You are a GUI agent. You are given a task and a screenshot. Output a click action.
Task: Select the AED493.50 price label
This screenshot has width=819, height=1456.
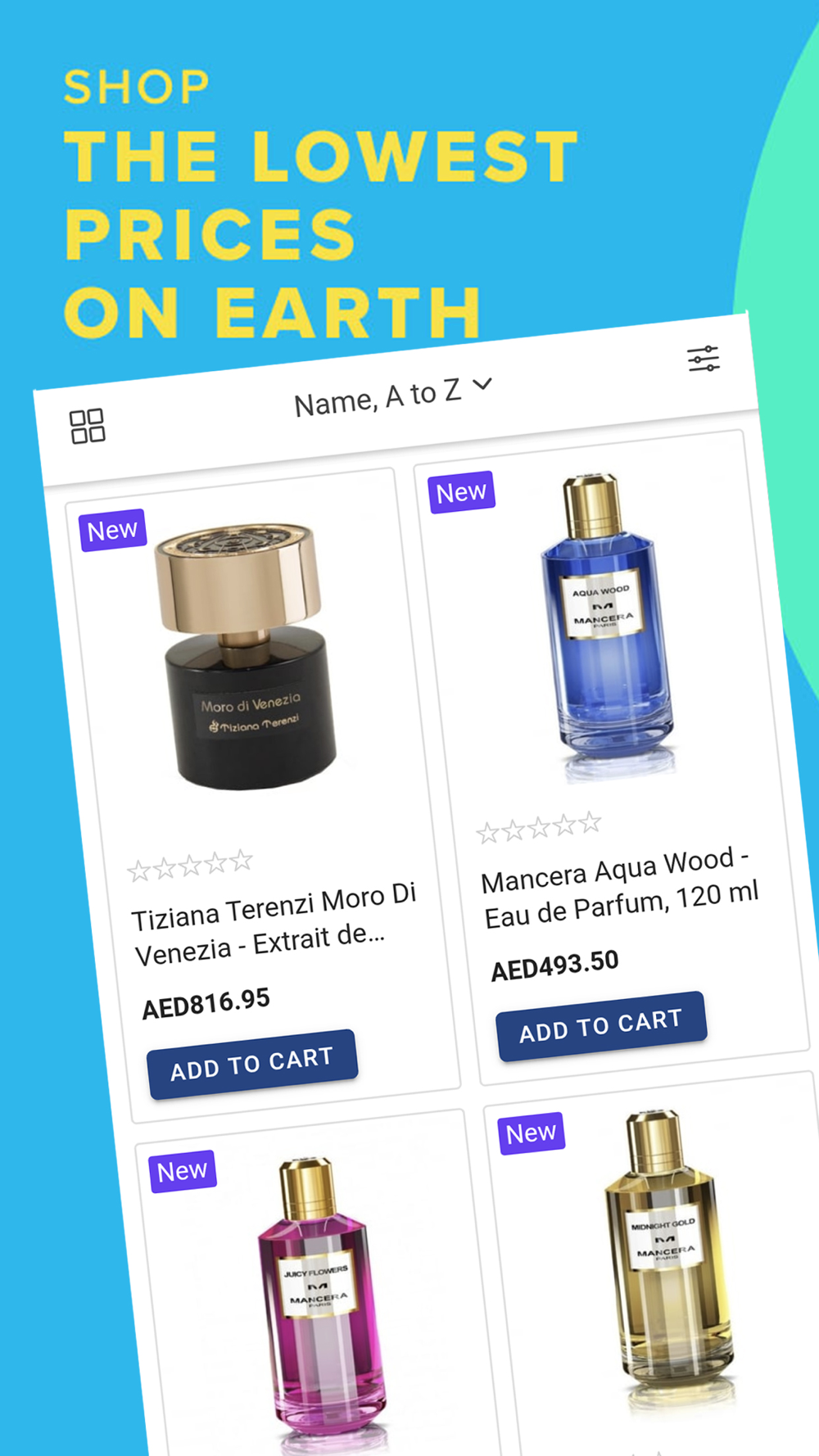point(554,965)
